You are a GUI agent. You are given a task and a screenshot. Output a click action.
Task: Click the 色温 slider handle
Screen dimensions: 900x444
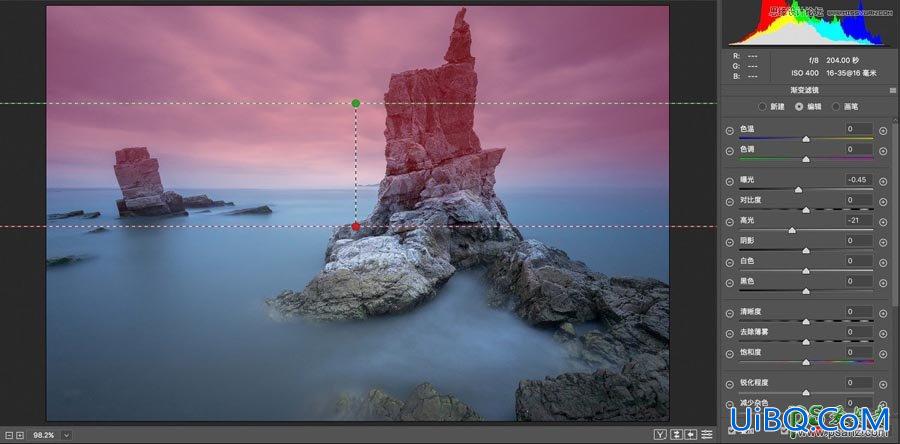(x=806, y=139)
